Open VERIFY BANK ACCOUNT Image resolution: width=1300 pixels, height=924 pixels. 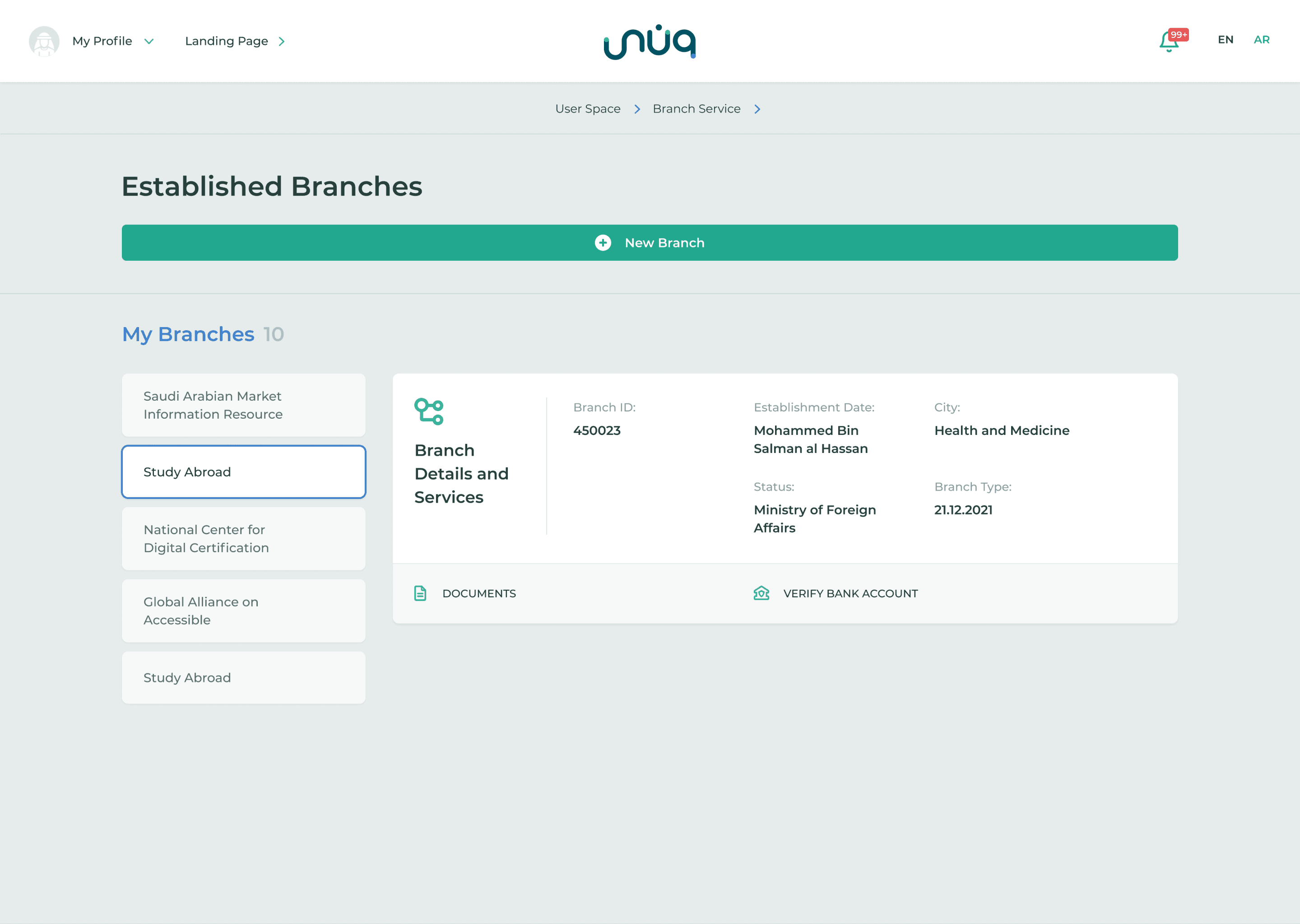[x=850, y=593]
